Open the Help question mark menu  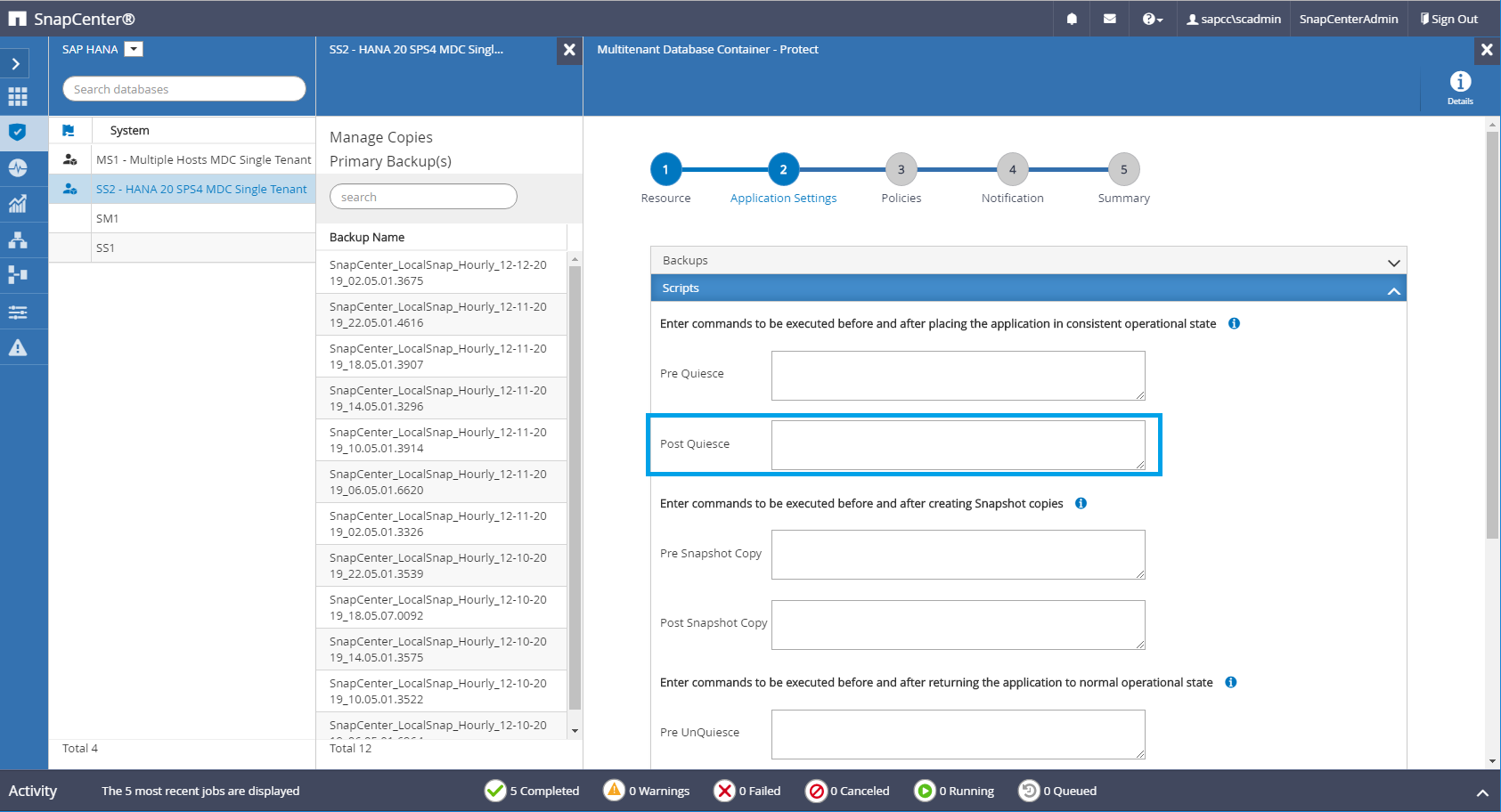tap(1153, 19)
